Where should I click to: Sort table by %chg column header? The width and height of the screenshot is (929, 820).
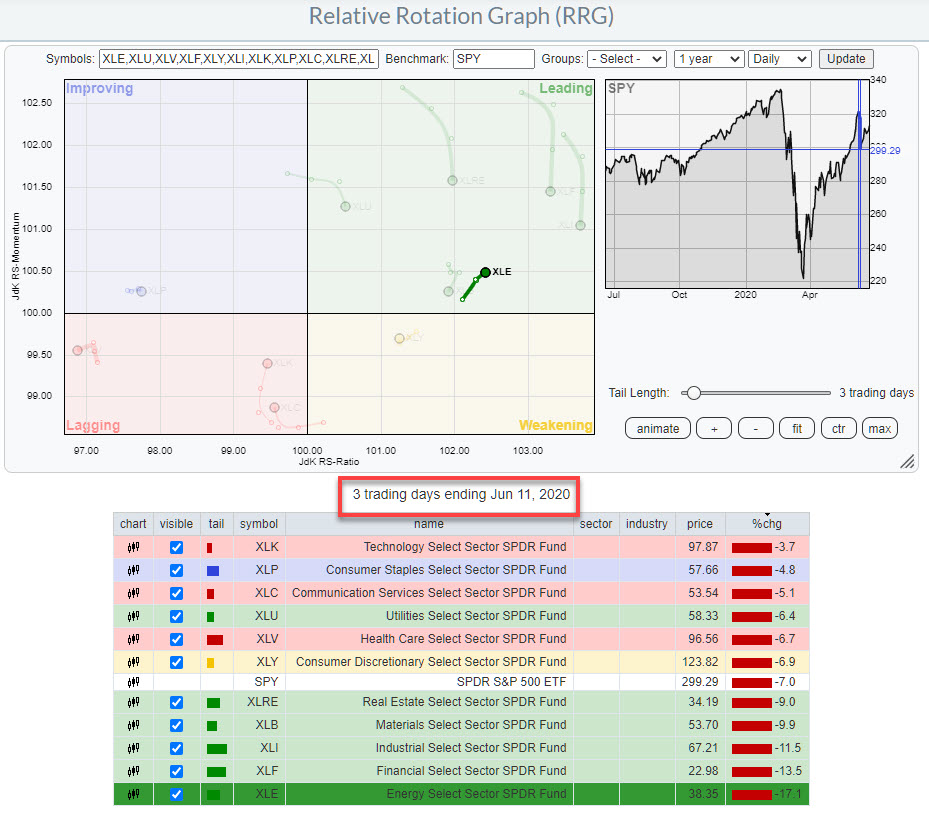(x=768, y=524)
